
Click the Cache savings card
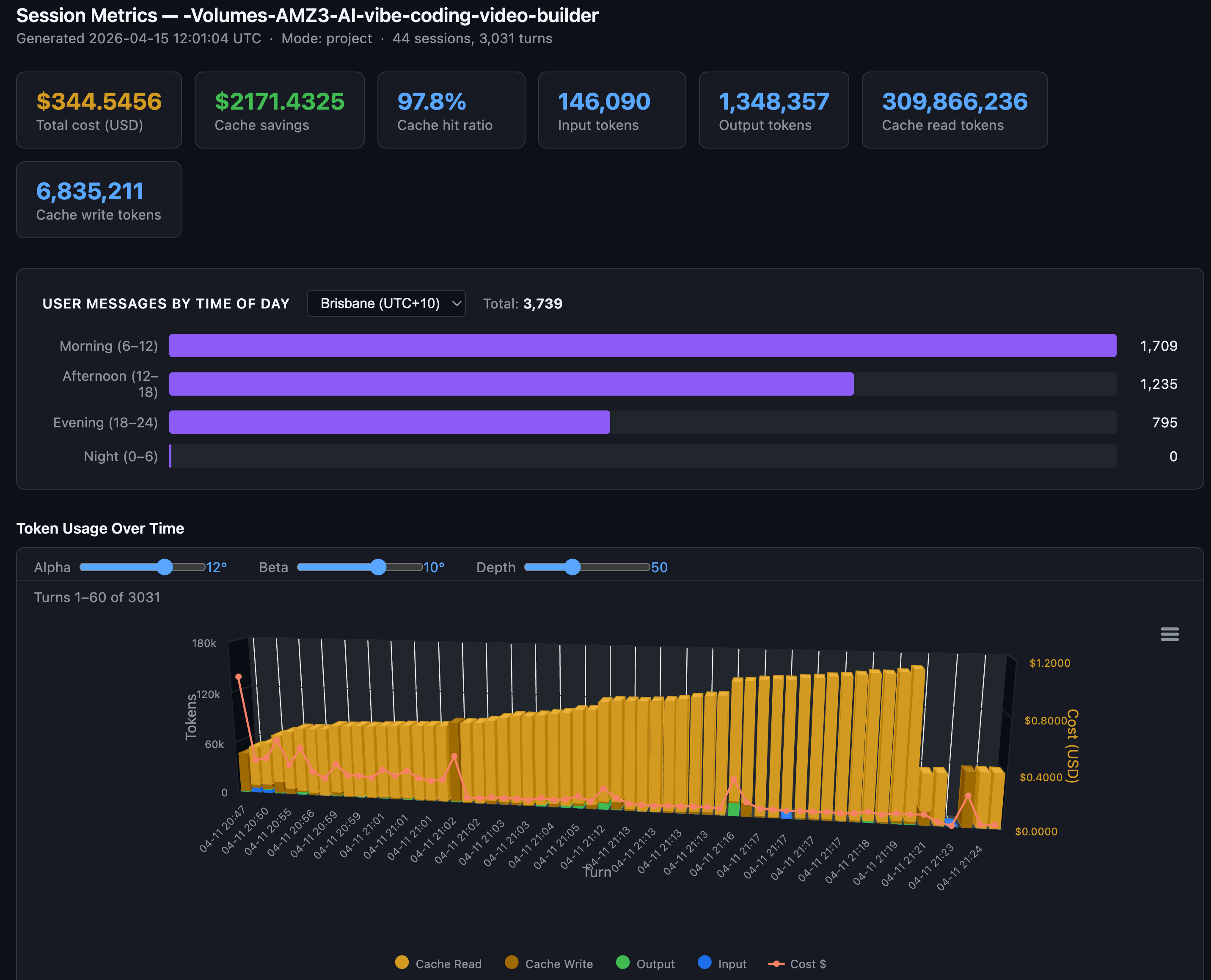279,110
